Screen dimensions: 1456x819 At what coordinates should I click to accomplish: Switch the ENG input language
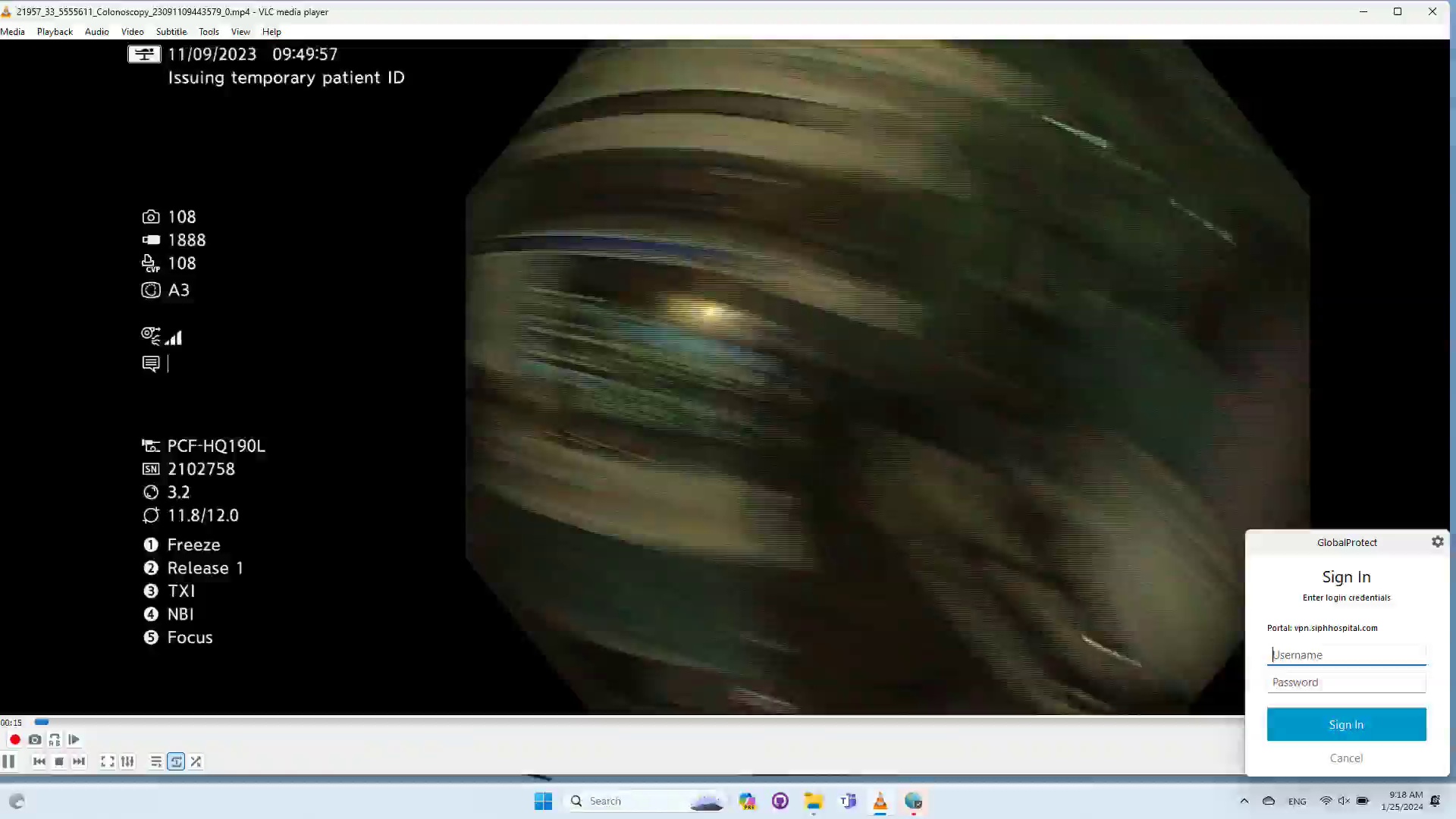[1297, 802]
